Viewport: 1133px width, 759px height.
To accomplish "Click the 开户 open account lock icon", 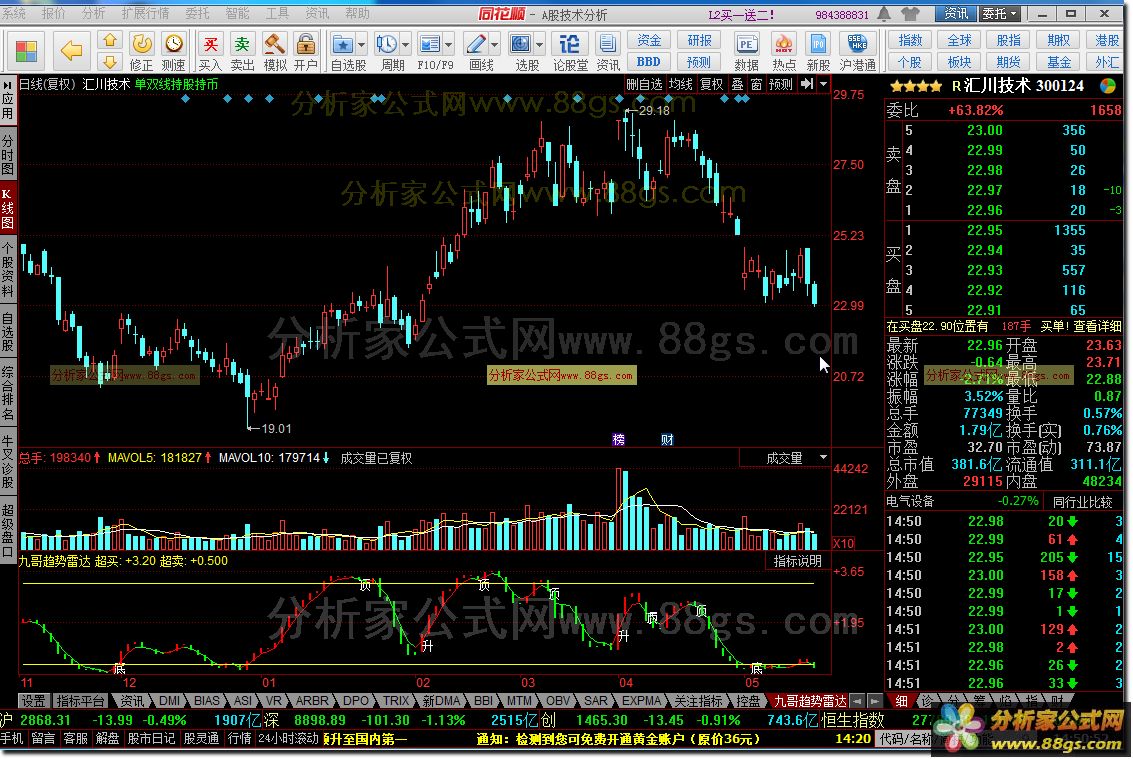I will (x=306, y=44).
